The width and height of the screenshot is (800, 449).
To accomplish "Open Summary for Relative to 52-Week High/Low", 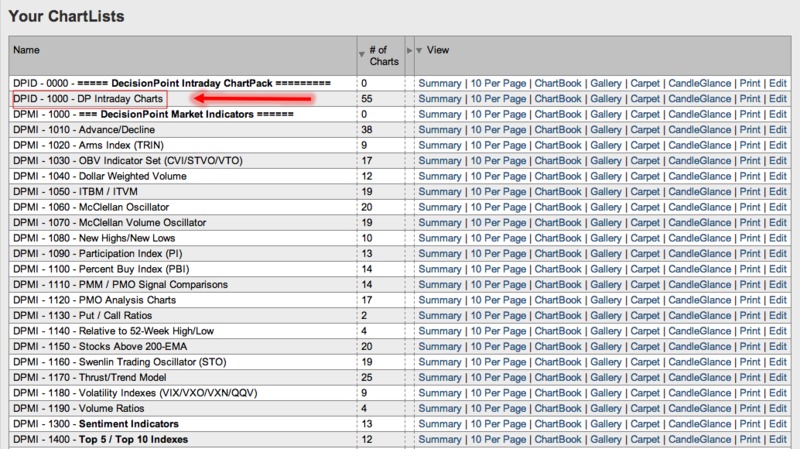I will [x=439, y=331].
